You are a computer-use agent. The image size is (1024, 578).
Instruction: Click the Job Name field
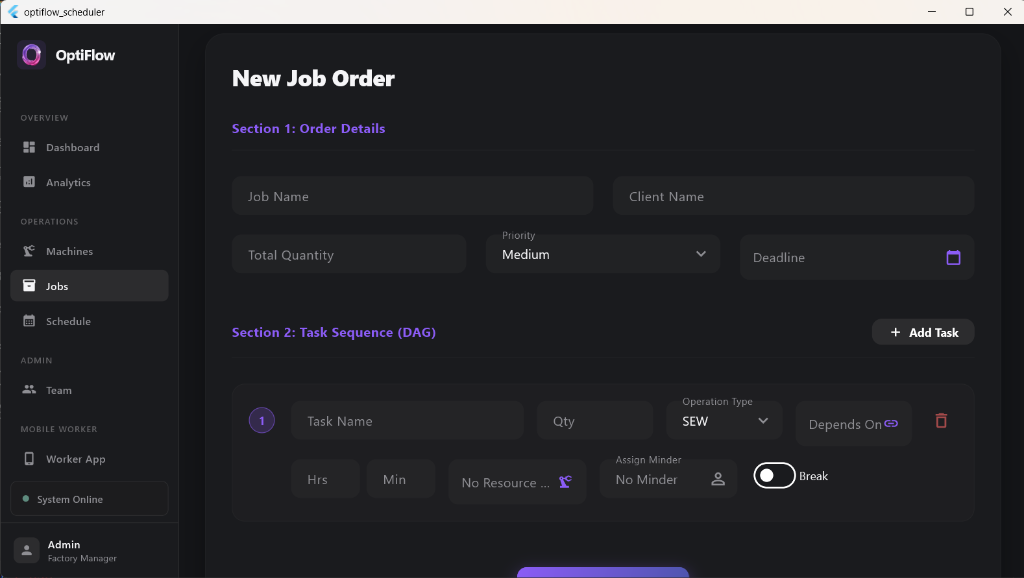click(x=412, y=196)
